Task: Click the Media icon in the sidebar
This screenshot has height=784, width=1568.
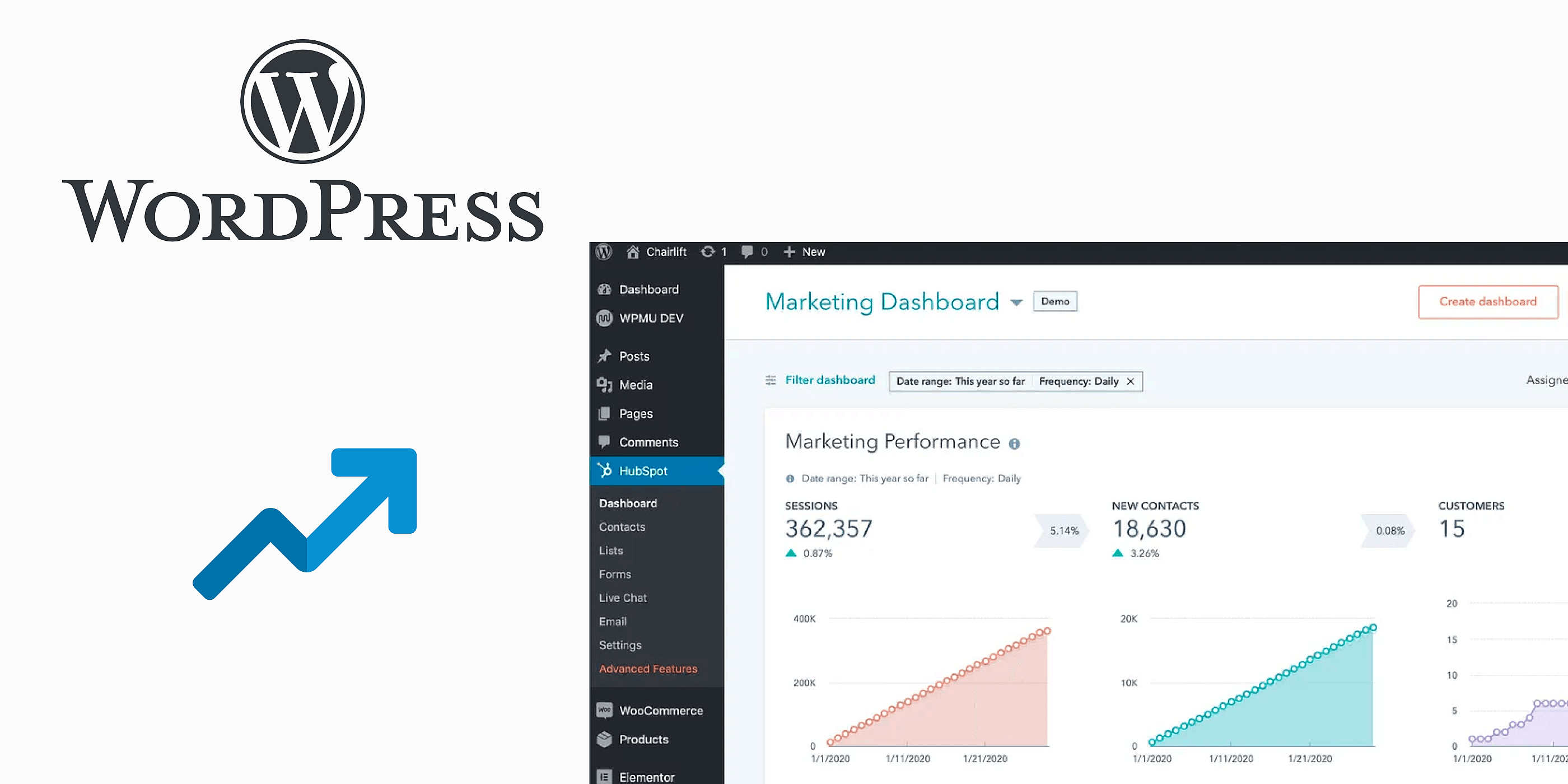Action: click(604, 385)
